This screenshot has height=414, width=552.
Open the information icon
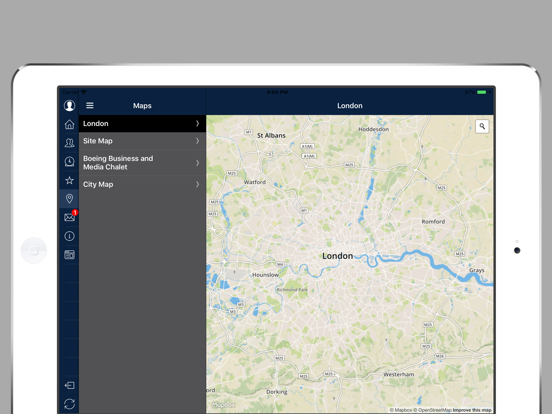click(69, 236)
